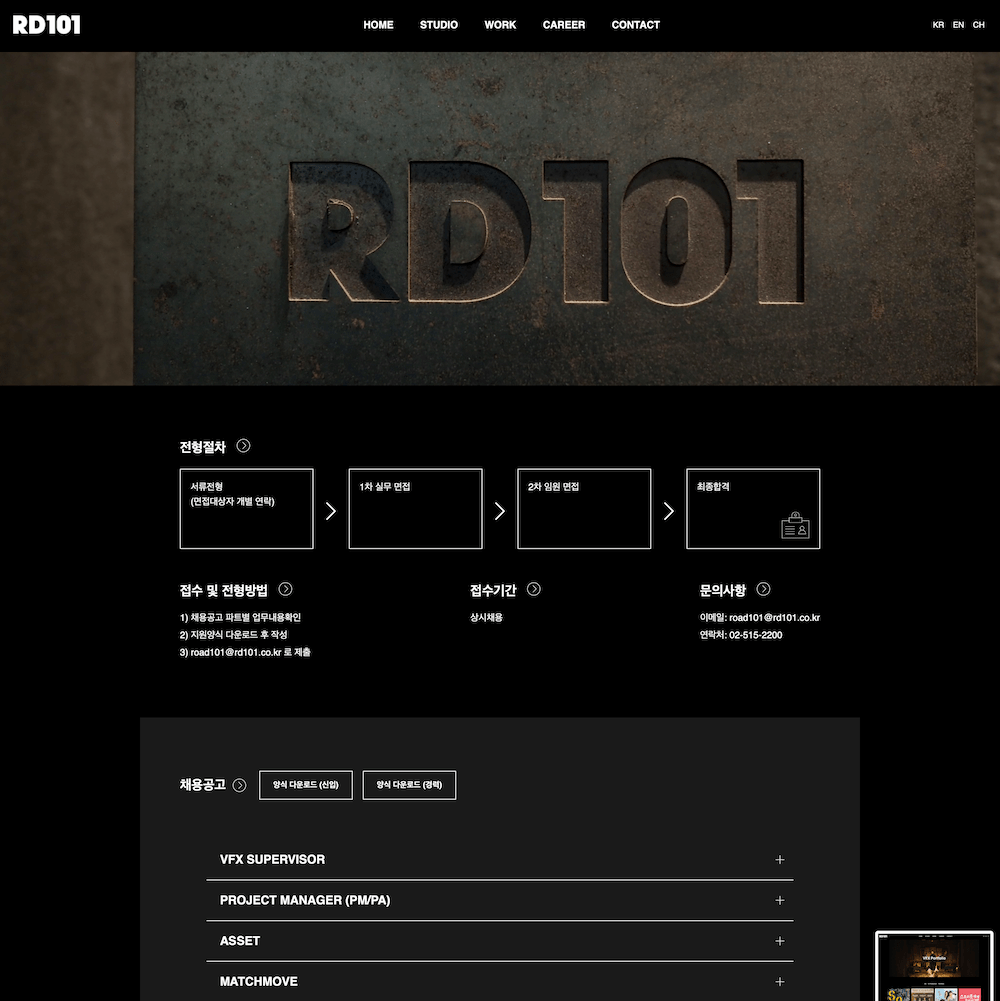Viewport: 1000px width, 1001px height.
Task: Click the circle arrow icon beside 접수 및 전형방법
Action: pyautogui.click(x=285, y=589)
